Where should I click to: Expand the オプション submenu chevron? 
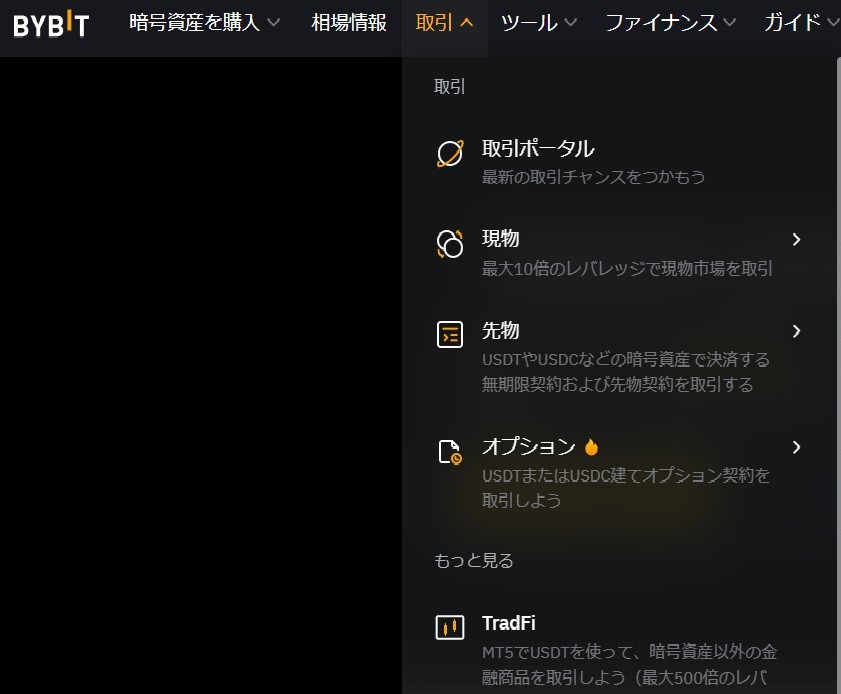click(796, 447)
